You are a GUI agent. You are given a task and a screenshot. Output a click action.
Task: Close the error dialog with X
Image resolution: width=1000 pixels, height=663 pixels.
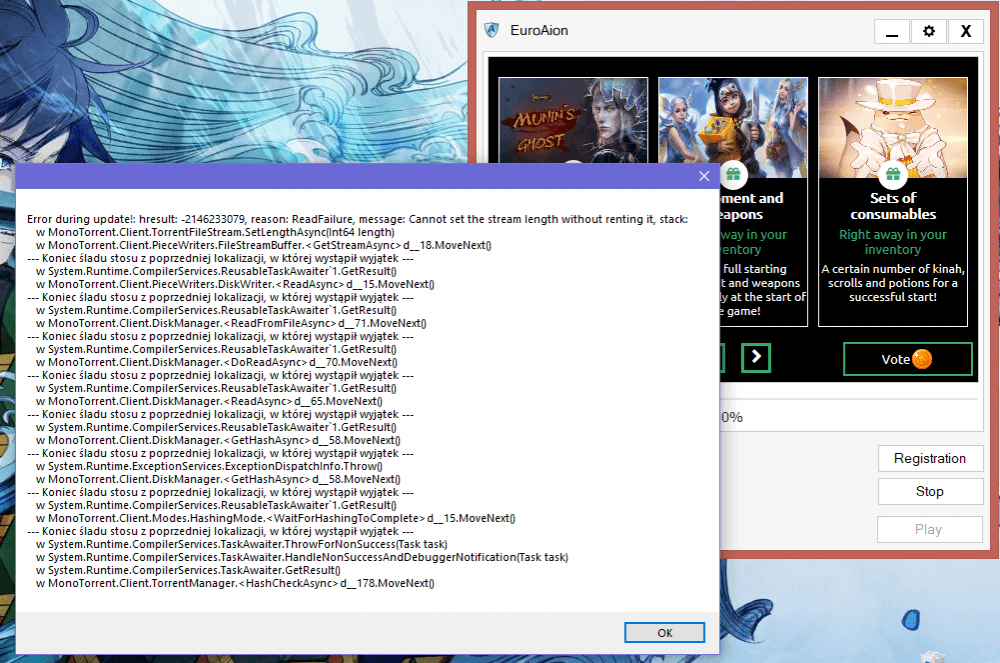[703, 176]
